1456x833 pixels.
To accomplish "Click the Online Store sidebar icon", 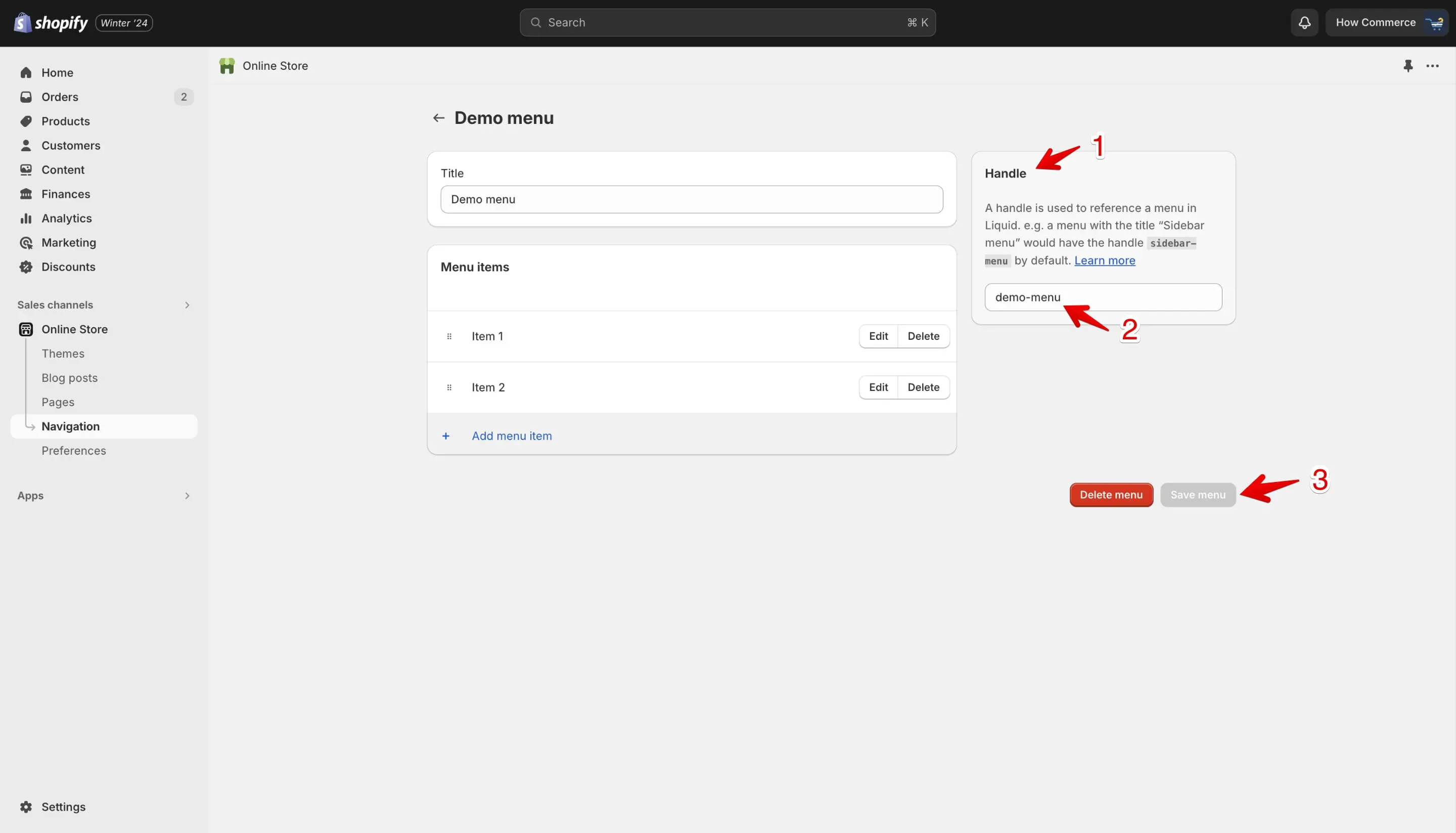I will click(26, 330).
